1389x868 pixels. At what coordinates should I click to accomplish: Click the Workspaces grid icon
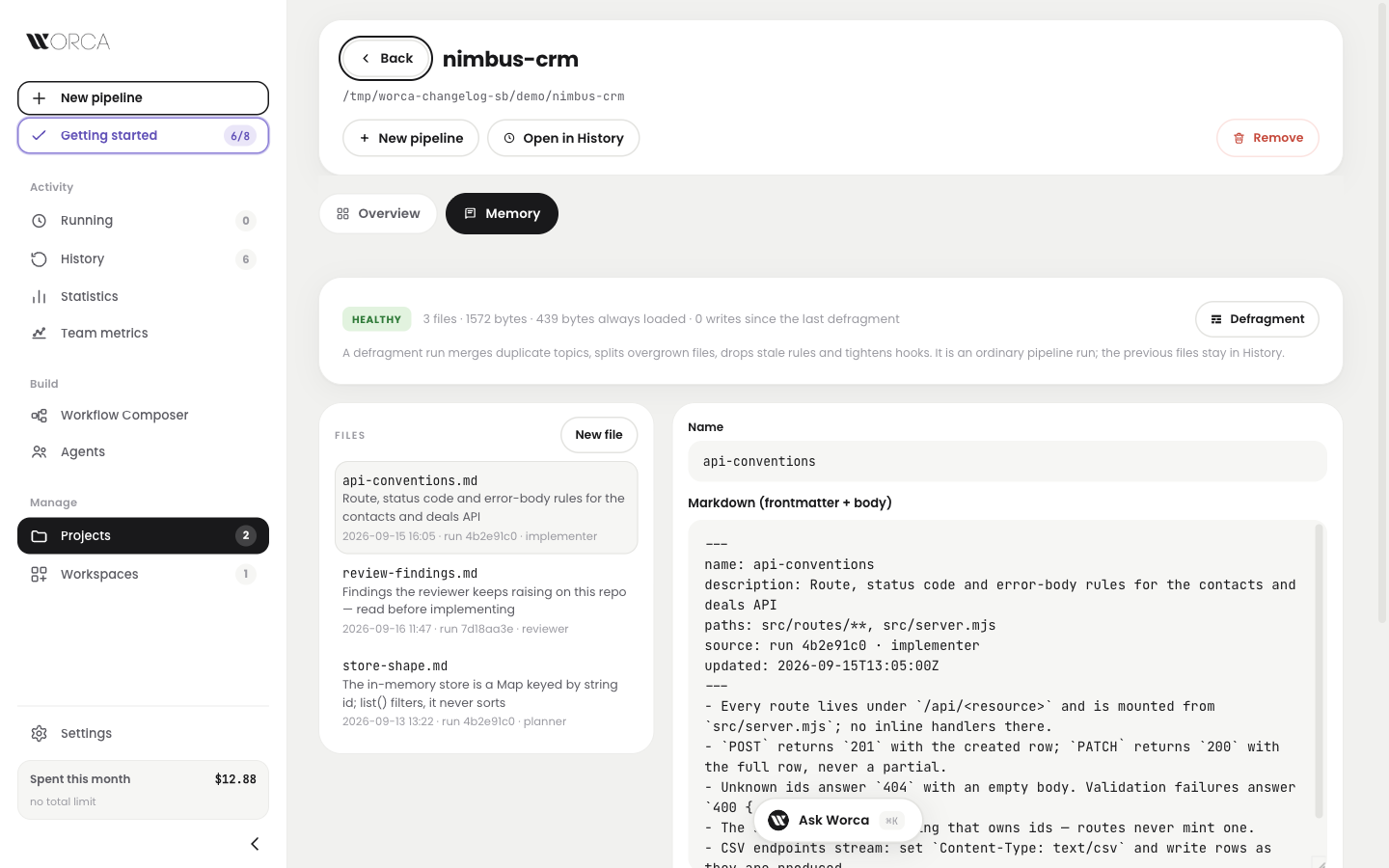point(39,575)
